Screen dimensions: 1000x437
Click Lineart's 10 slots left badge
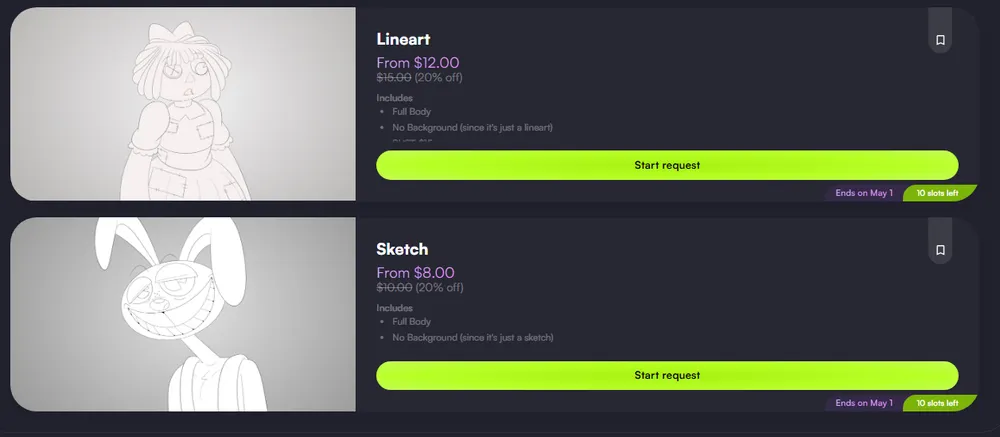coord(939,193)
